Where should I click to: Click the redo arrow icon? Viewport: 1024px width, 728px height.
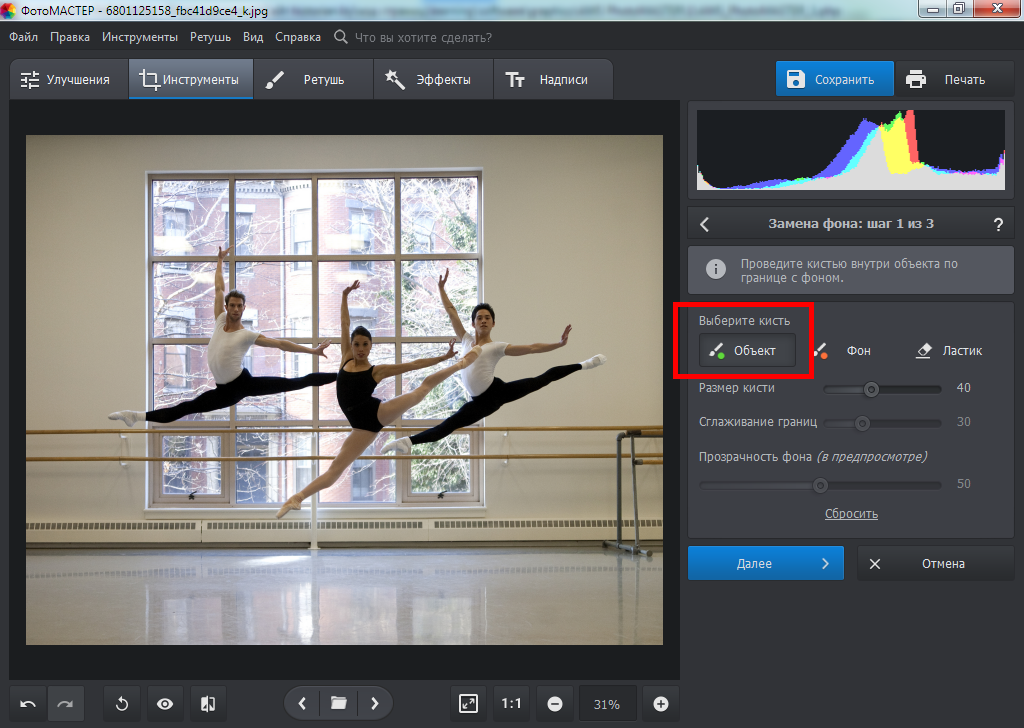click(x=65, y=704)
